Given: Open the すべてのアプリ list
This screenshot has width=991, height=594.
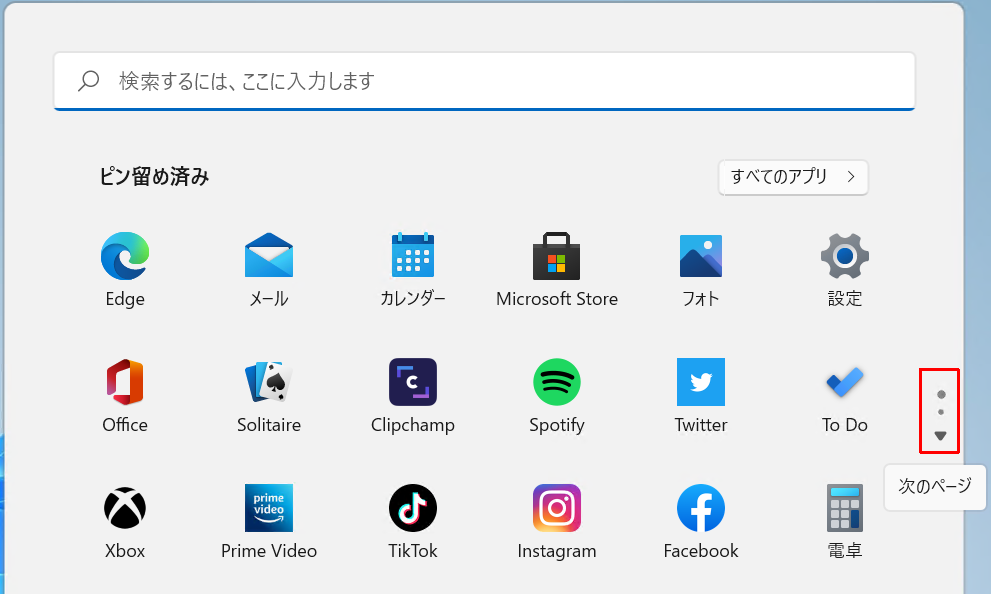Looking at the screenshot, I should tap(792, 177).
